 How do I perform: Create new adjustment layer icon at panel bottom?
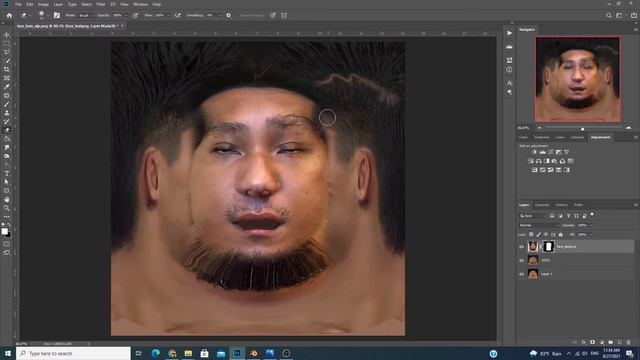click(602, 342)
